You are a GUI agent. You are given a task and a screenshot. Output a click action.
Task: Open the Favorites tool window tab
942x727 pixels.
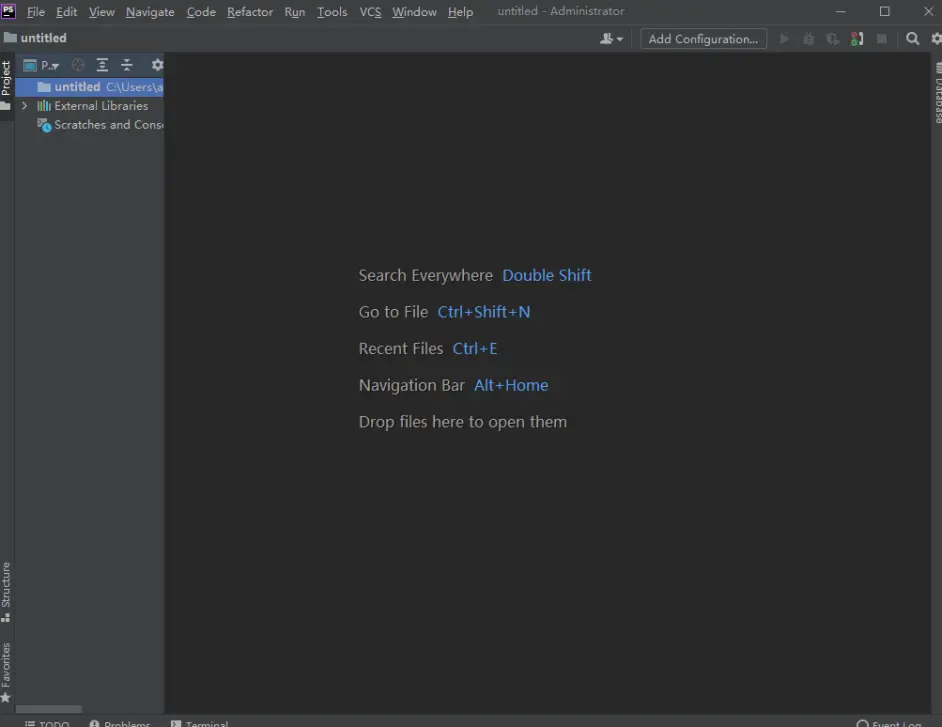coord(6,672)
